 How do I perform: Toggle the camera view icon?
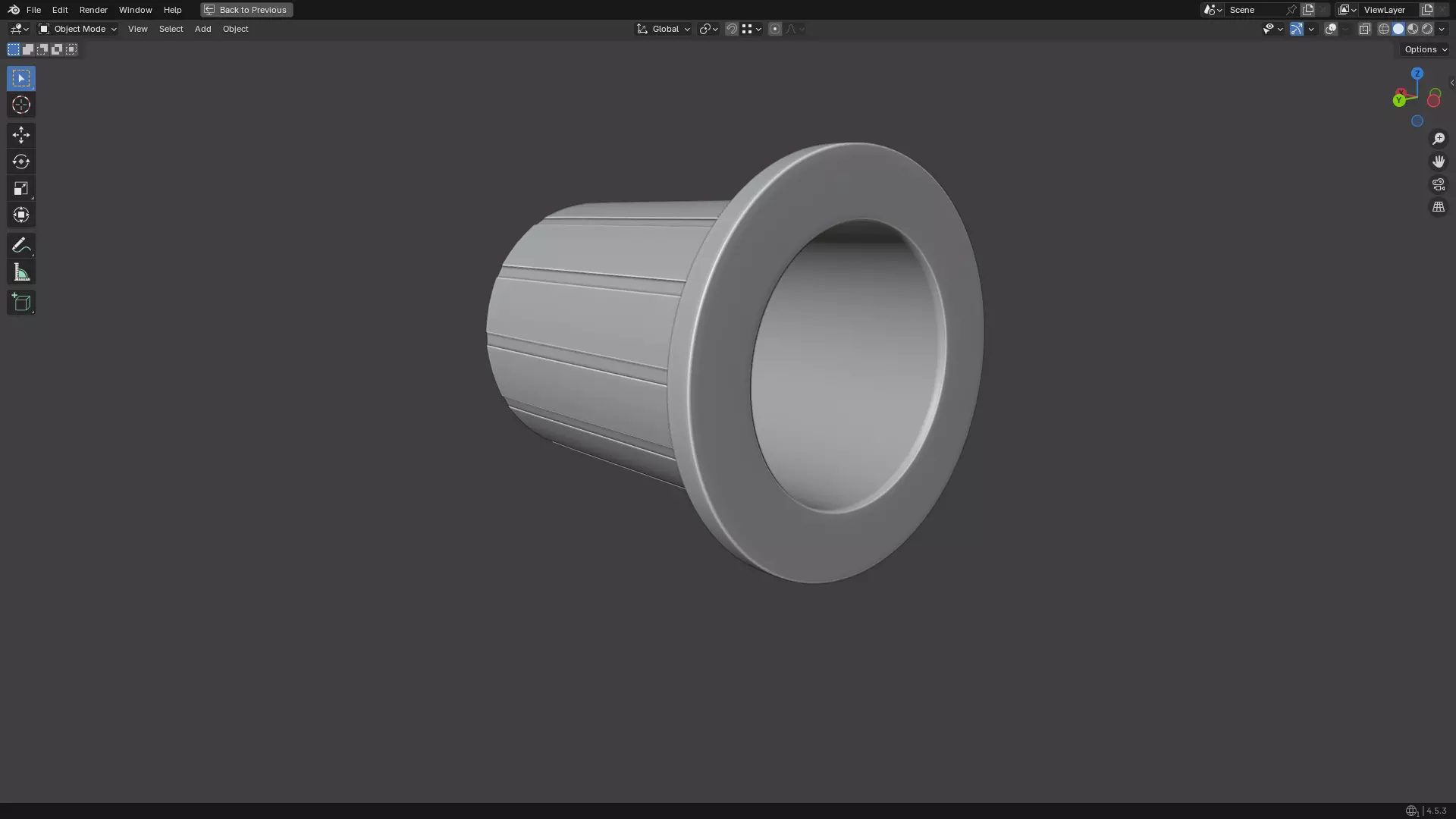click(1439, 184)
